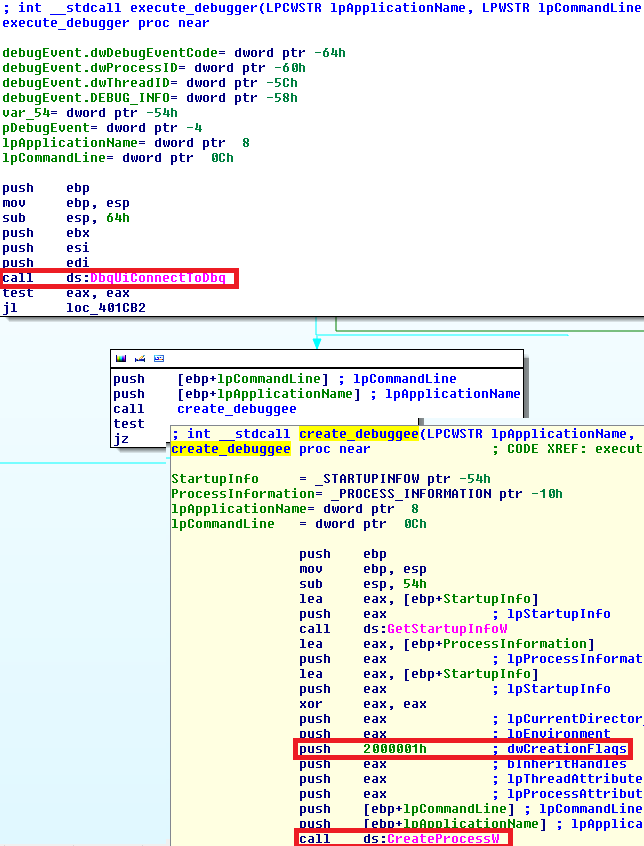Click the sub esp, 64h instruction
The height and width of the screenshot is (846, 644).
[66, 218]
